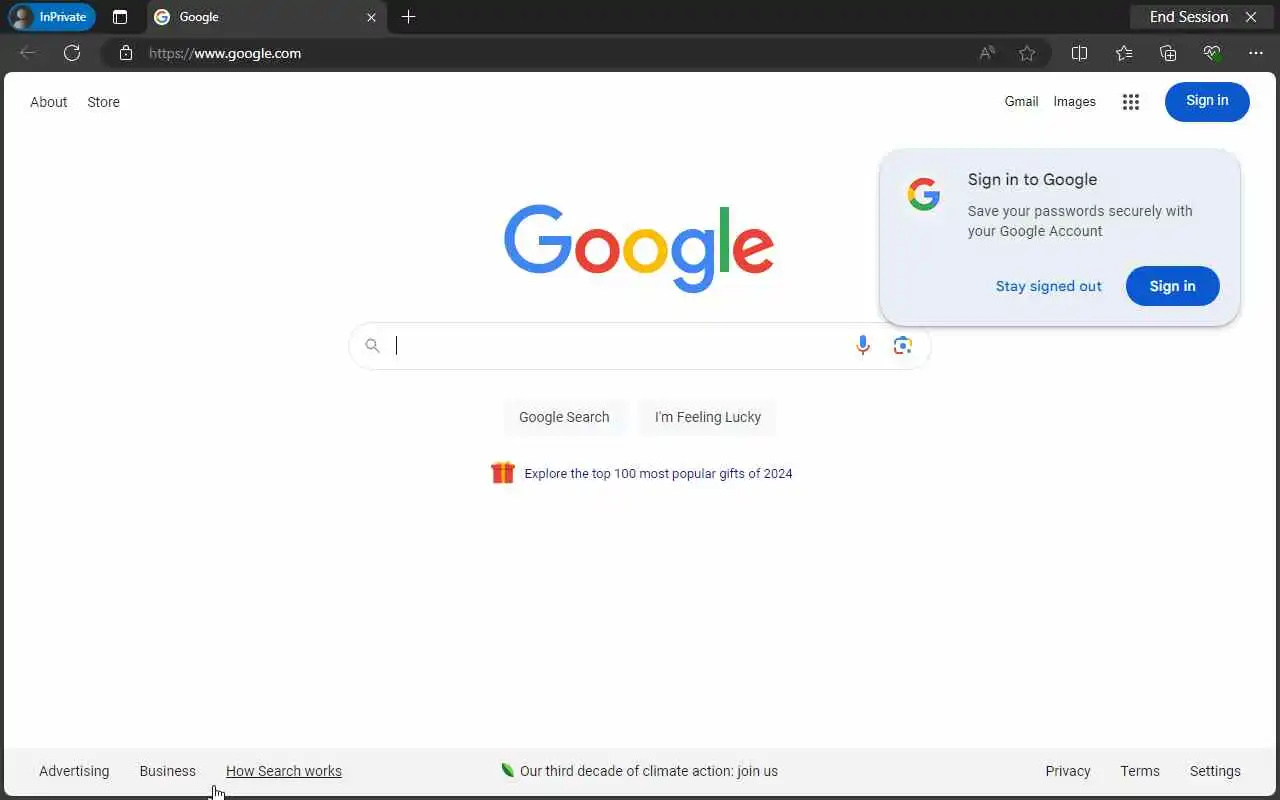Click the InPrivate profile badge
The width and height of the screenshot is (1280, 800).
point(51,17)
